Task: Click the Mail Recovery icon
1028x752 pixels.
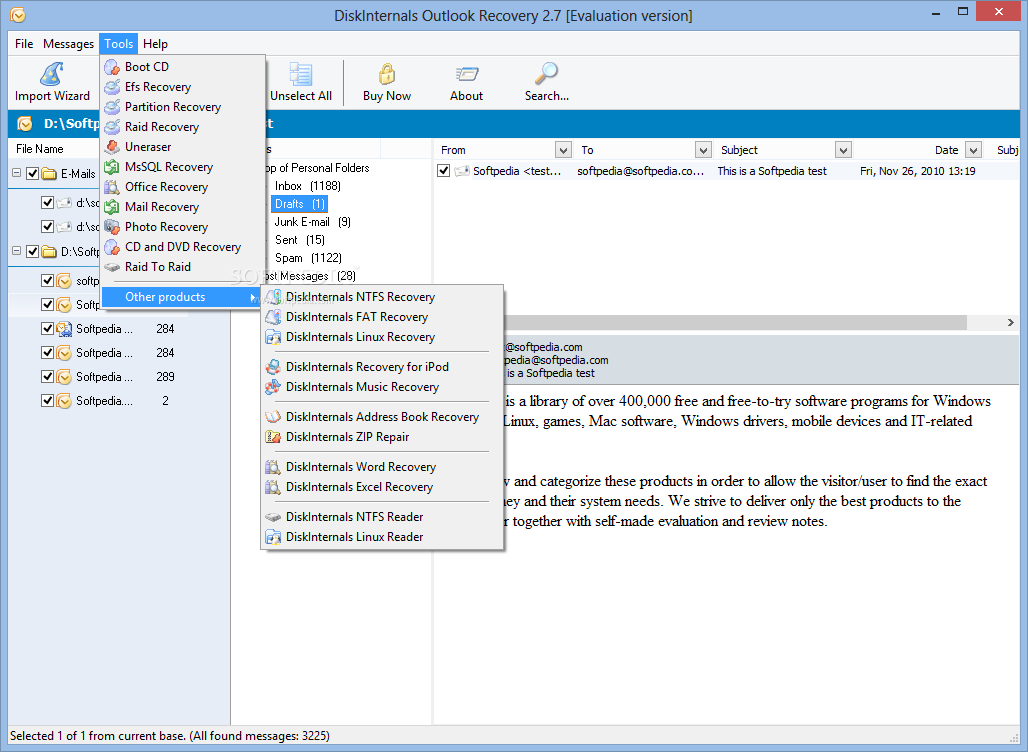Action: tap(112, 207)
